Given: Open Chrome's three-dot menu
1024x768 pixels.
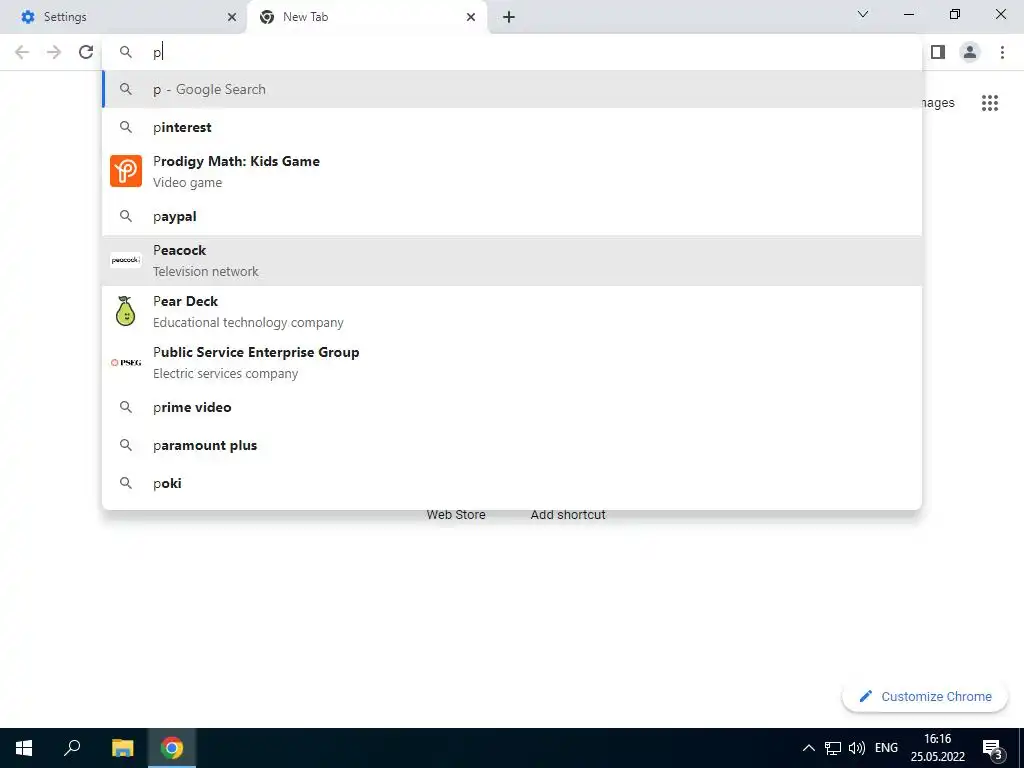Looking at the screenshot, I should [x=1002, y=52].
